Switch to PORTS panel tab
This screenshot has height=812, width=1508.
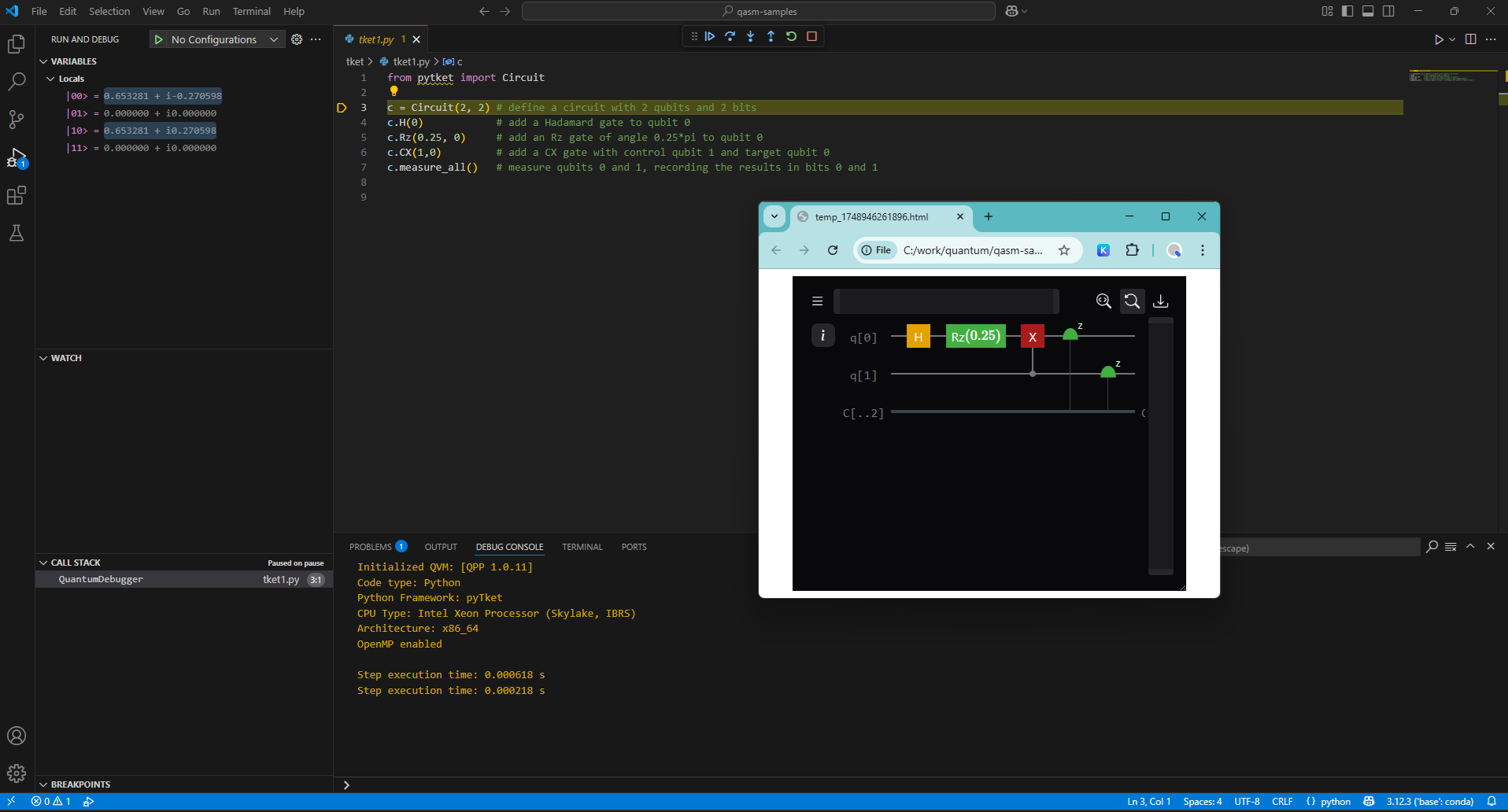pyautogui.click(x=634, y=547)
